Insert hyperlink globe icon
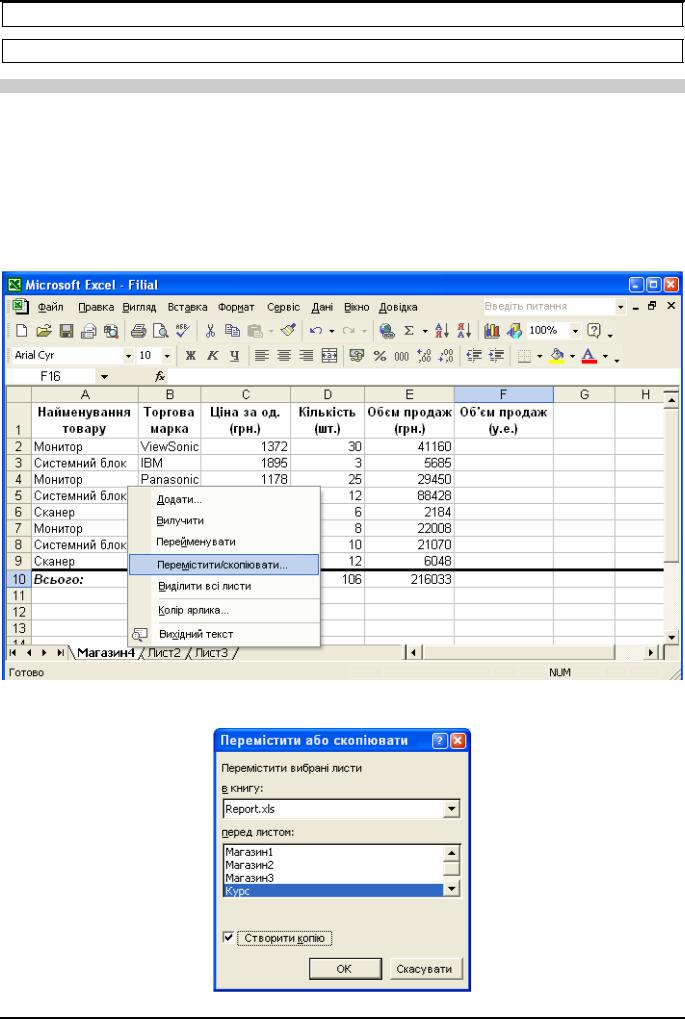 click(x=387, y=331)
